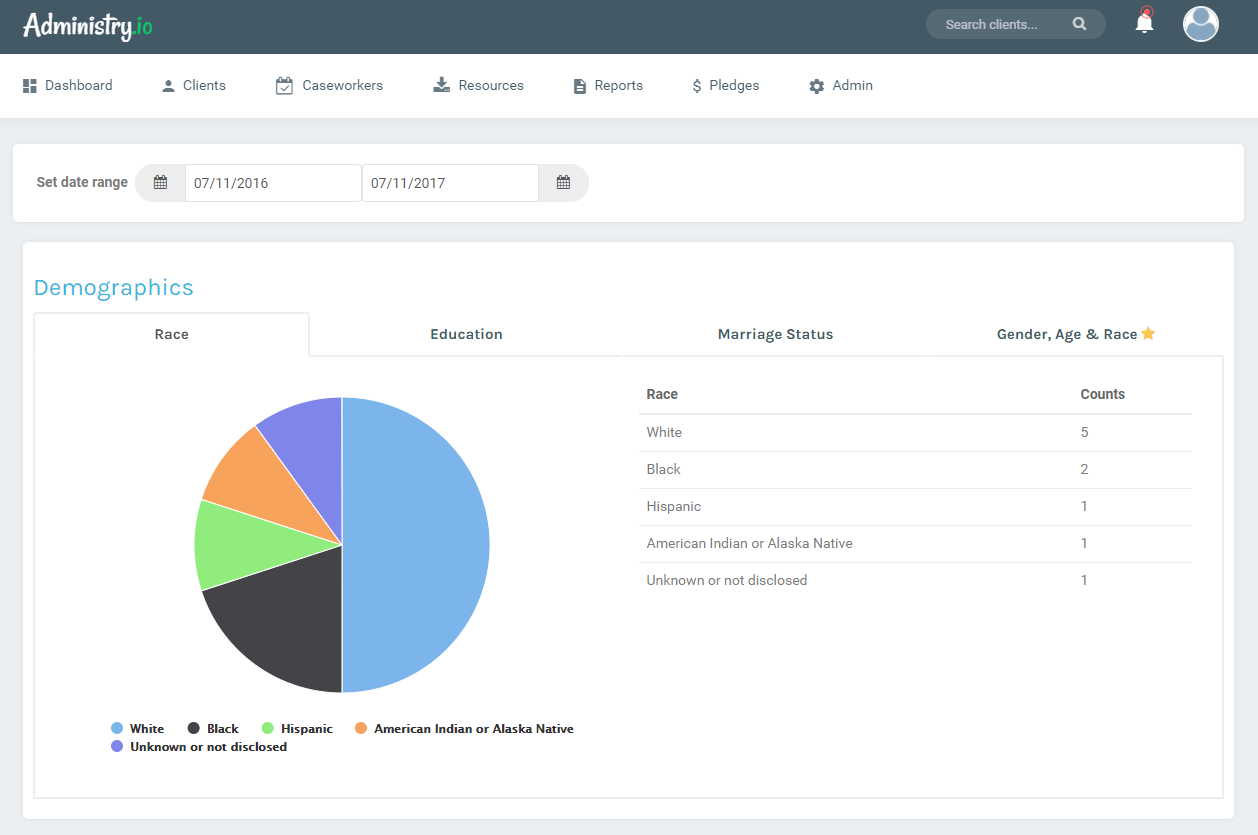The height and width of the screenshot is (835, 1258).
Task: Toggle Black series in chart legend
Action: (x=213, y=729)
